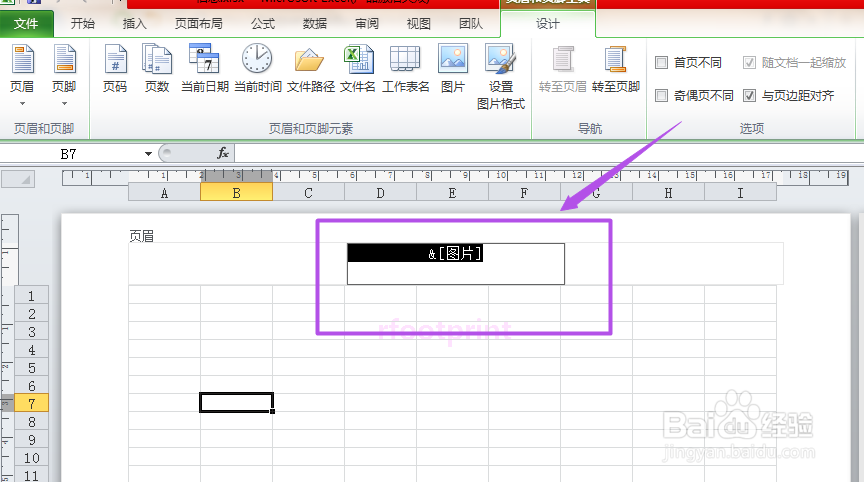864x482 pixels.
Task: Click the select-all corner of the sheet
Action: click(18, 180)
